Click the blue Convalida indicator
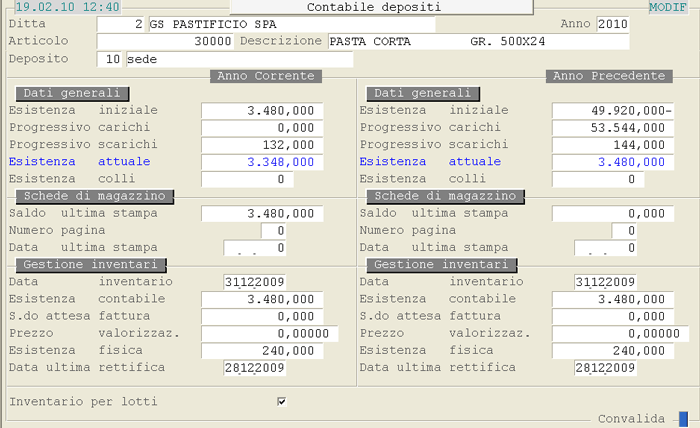This screenshot has height=428, width=700. click(683, 419)
